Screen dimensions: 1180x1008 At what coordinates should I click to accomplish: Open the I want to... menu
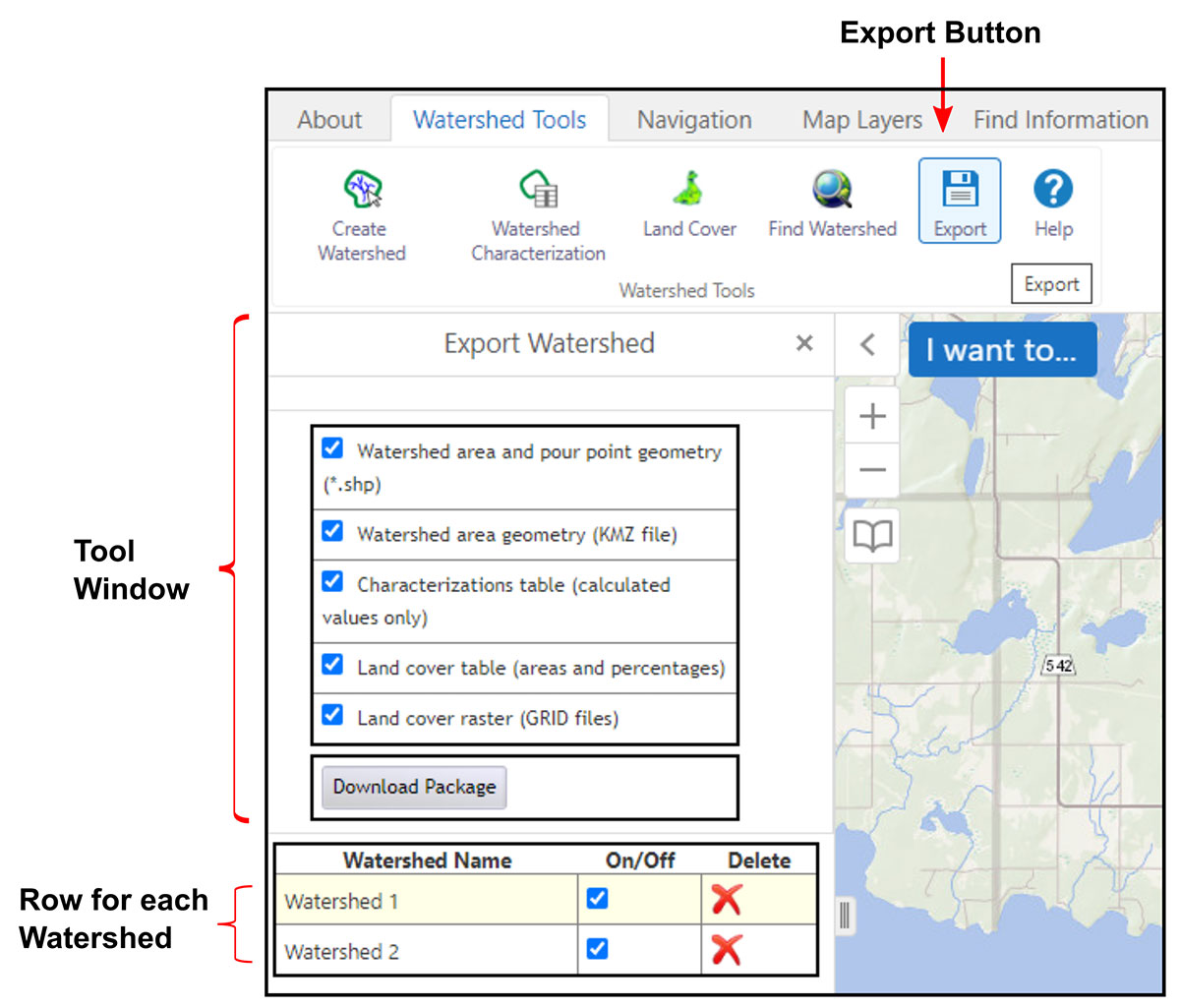(1001, 349)
